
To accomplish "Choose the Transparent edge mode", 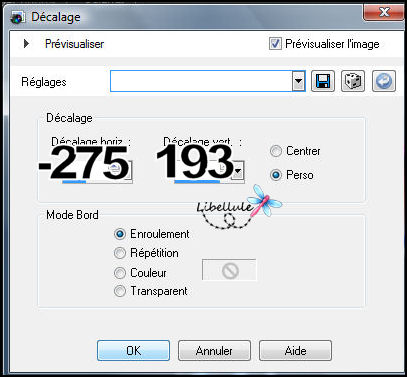I will pos(120,291).
